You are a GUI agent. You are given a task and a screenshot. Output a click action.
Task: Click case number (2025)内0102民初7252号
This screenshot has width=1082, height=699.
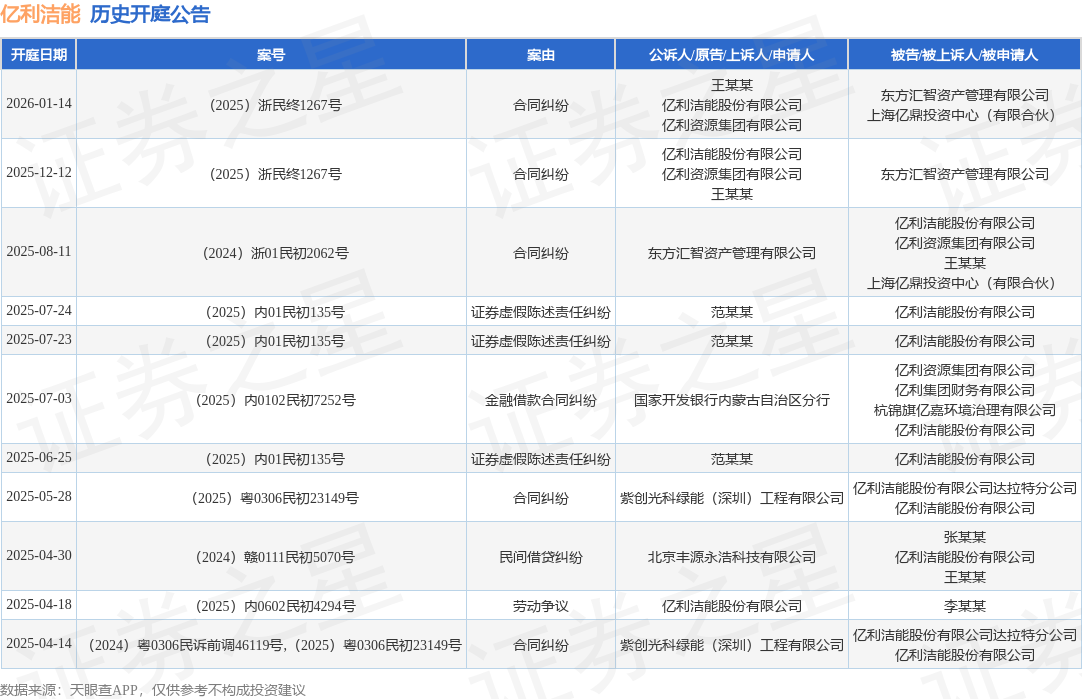click(275, 400)
